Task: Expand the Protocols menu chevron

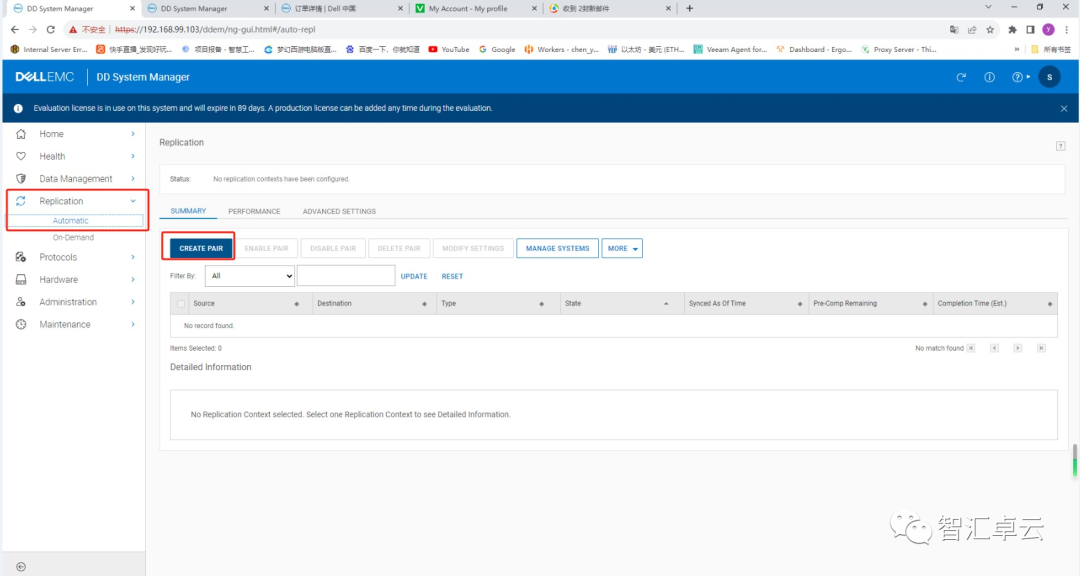Action: coord(133,257)
